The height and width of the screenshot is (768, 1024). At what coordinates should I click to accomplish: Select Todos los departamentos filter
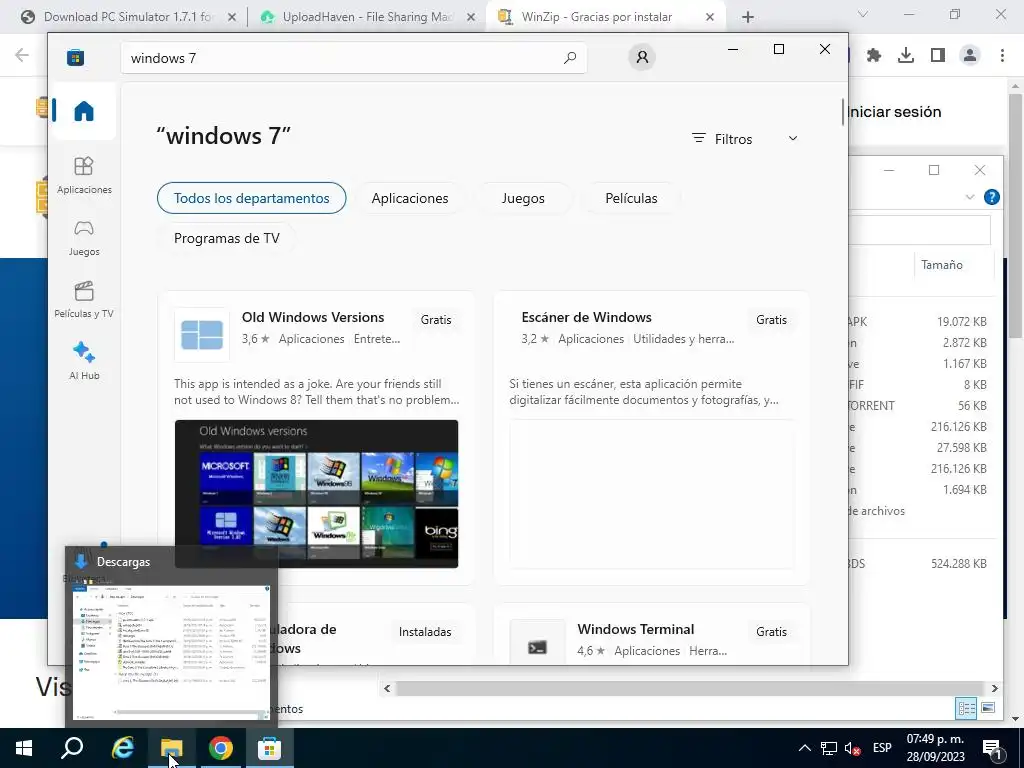click(251, 198)
